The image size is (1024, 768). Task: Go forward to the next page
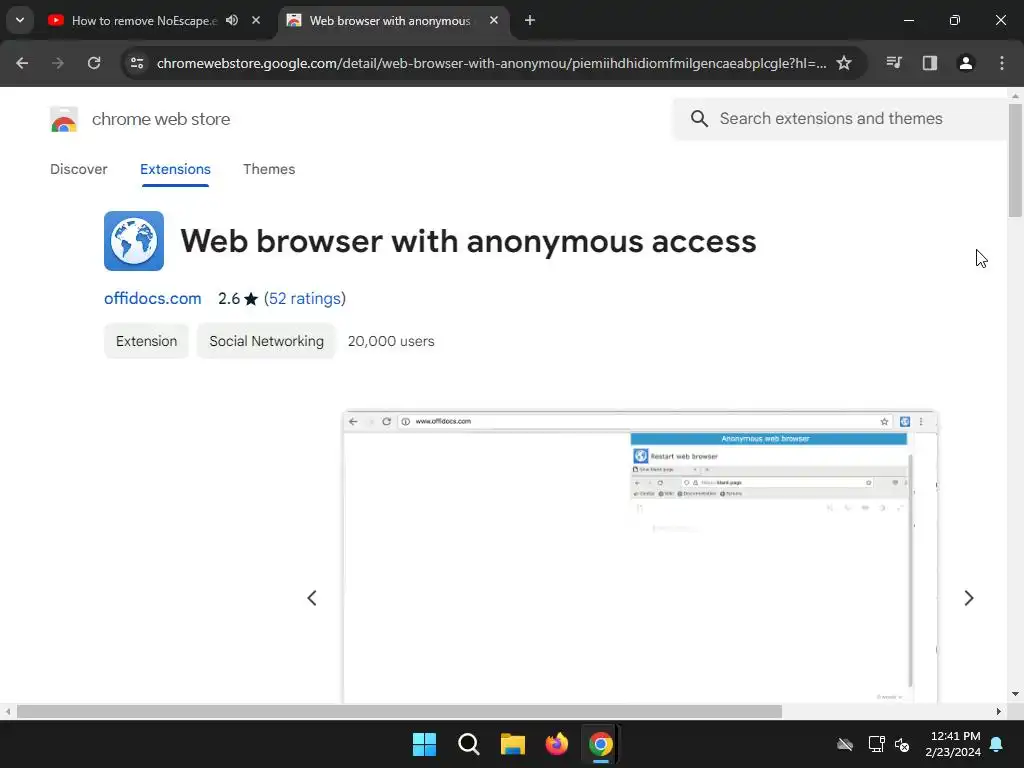[x=58, y=63]
